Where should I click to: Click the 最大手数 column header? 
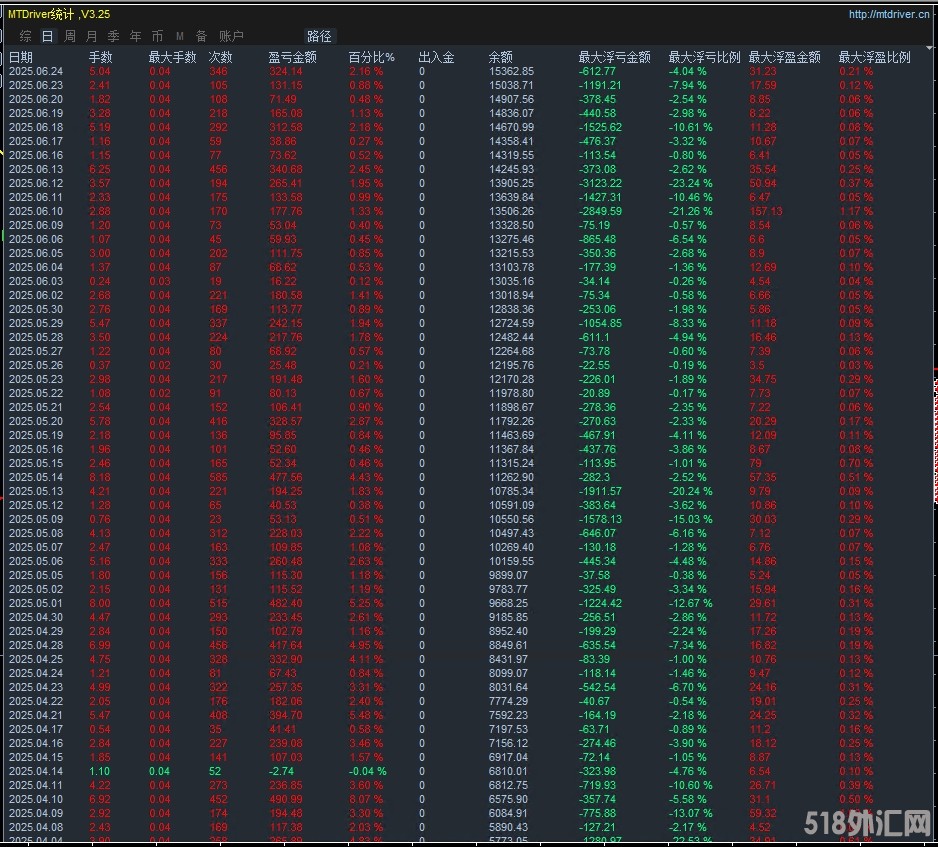(x=172, y=57)
